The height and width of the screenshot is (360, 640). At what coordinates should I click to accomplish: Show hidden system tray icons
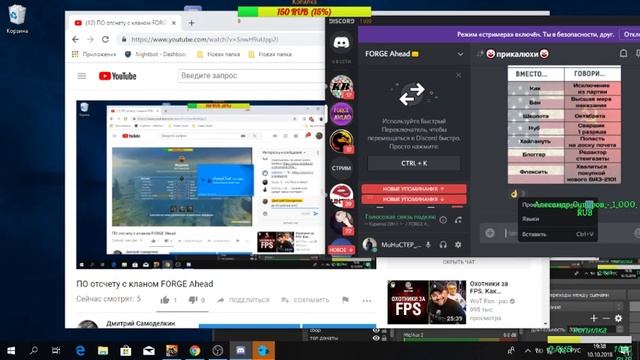(x=528, y=350)
